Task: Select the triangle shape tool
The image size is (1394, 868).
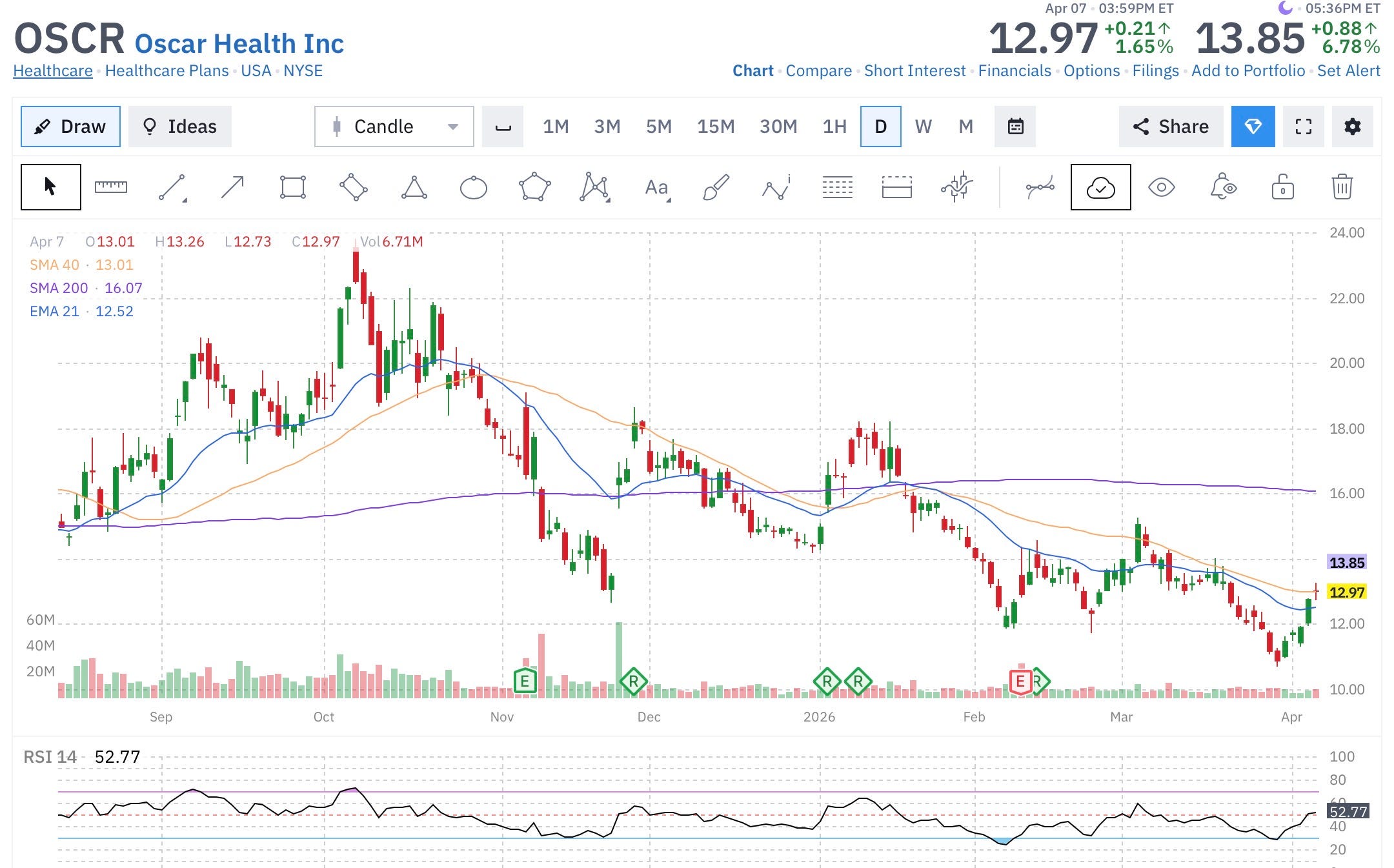Action: (x=414, y=187)
